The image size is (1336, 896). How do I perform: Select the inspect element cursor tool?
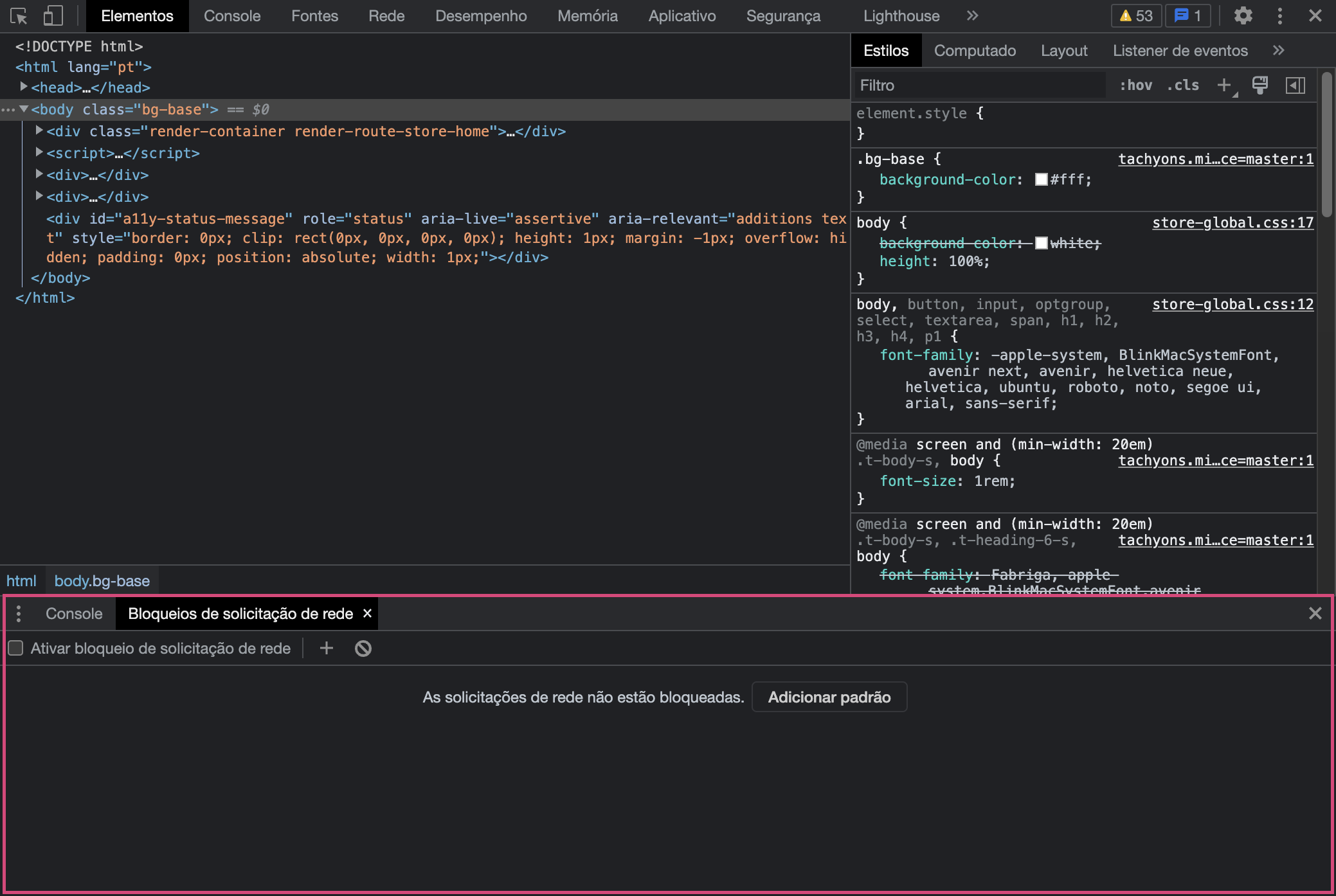[19, 15]
